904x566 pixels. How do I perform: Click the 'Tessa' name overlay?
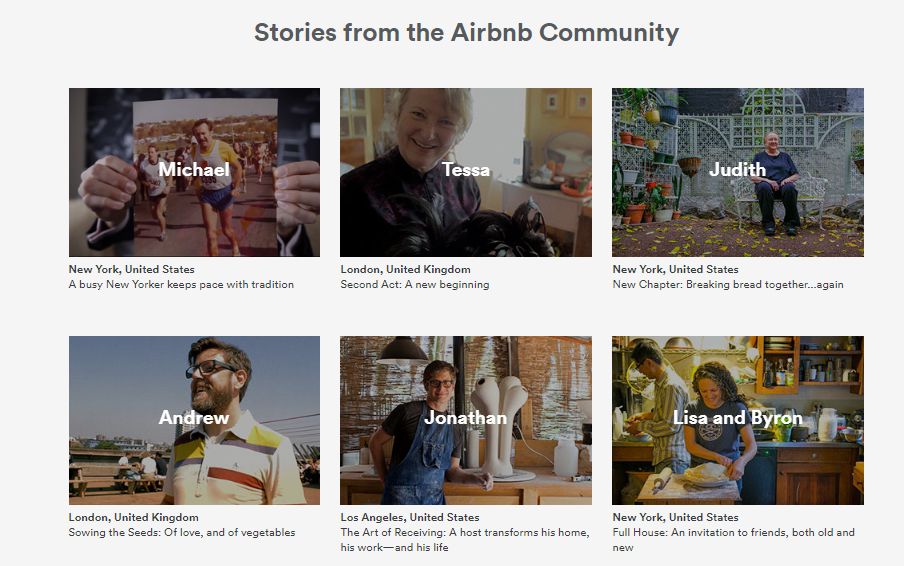click(x=466, y=169)
